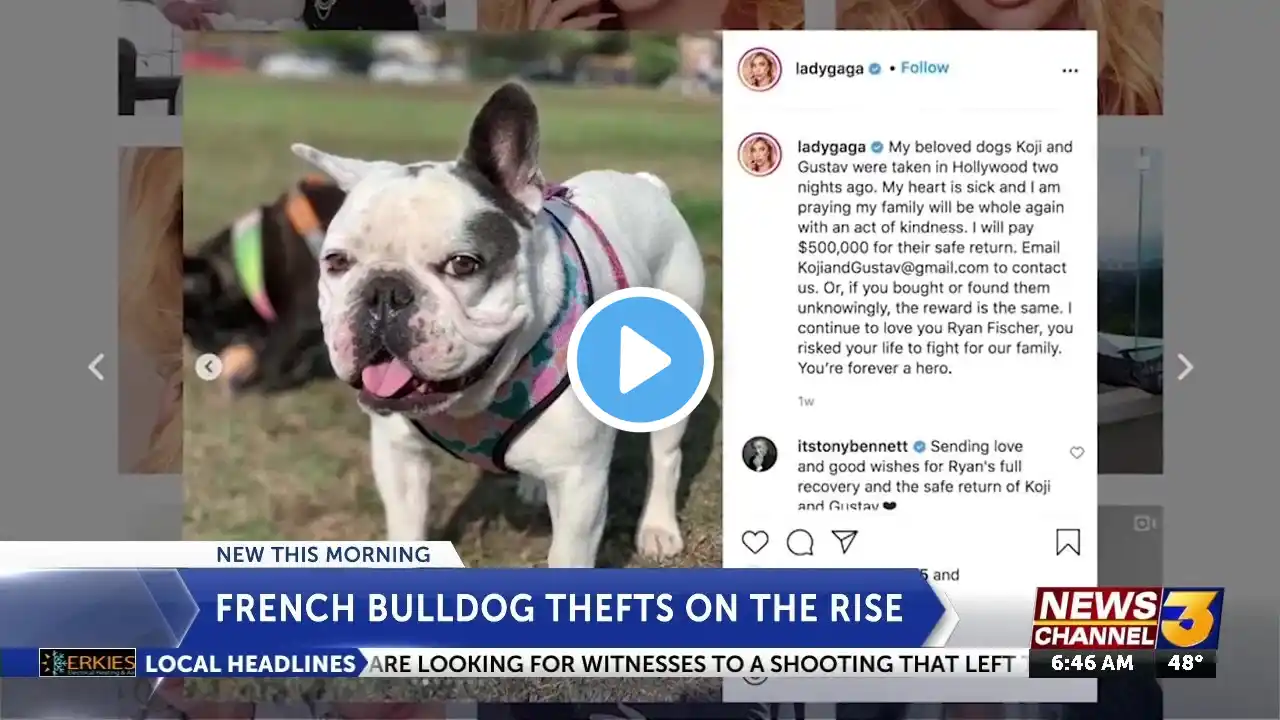Share the post with the paper plane icon

coord(845,542)
